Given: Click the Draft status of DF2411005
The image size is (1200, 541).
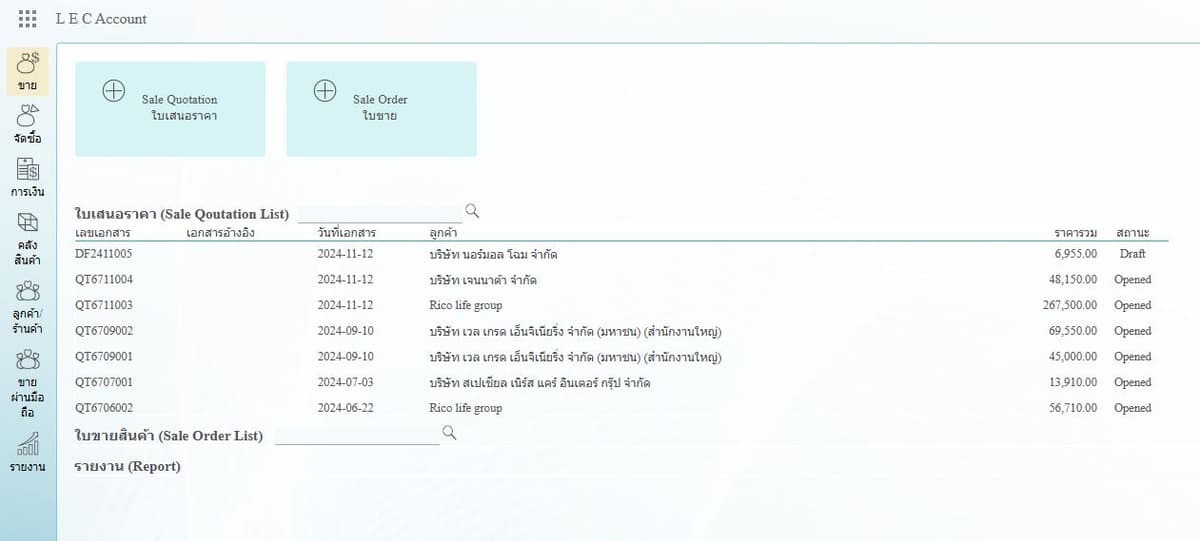Looking at the screenshot, I should (x=1133, y=254).
